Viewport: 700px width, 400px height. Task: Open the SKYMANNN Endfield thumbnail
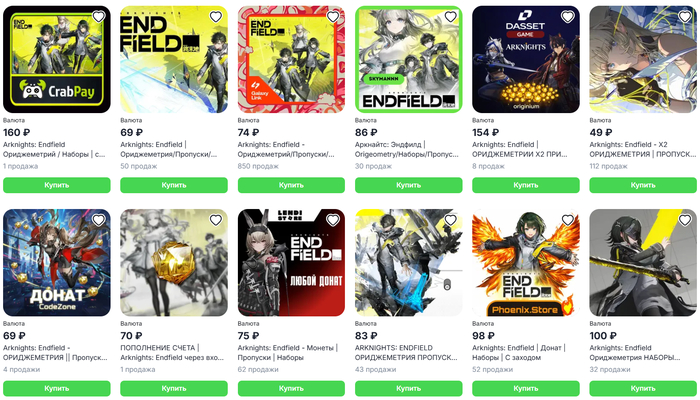click(x=408, y=59)
